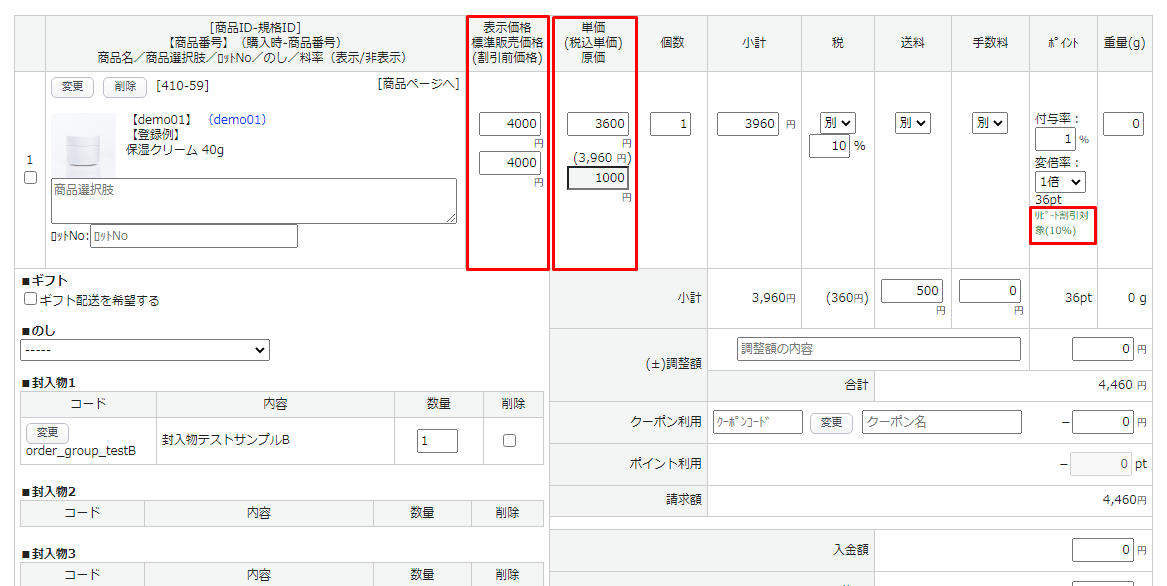Image resolution: width=1167 pixels, height=586 pixels.
Task: Click the 商品選択肢 text area
Action: tap(254, 200)
